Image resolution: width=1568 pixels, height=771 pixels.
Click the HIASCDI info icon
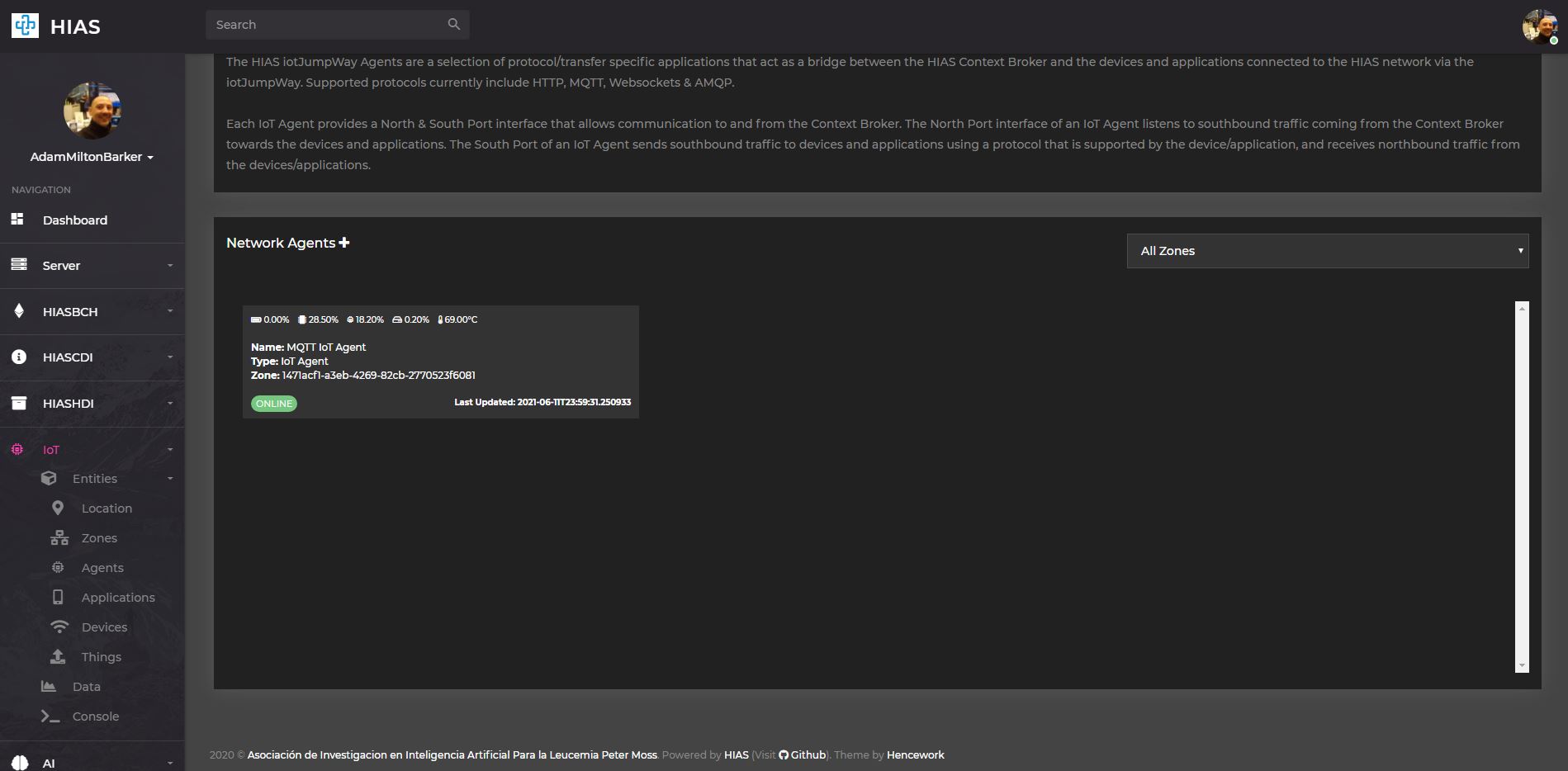[x=19, y=357]
